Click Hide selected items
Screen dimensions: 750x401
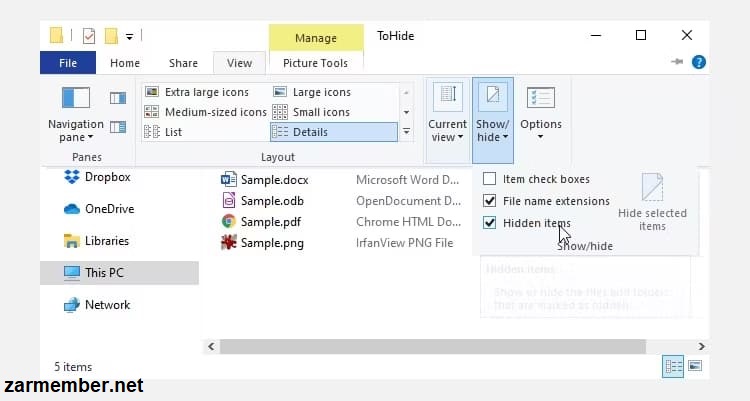(652, 202)
